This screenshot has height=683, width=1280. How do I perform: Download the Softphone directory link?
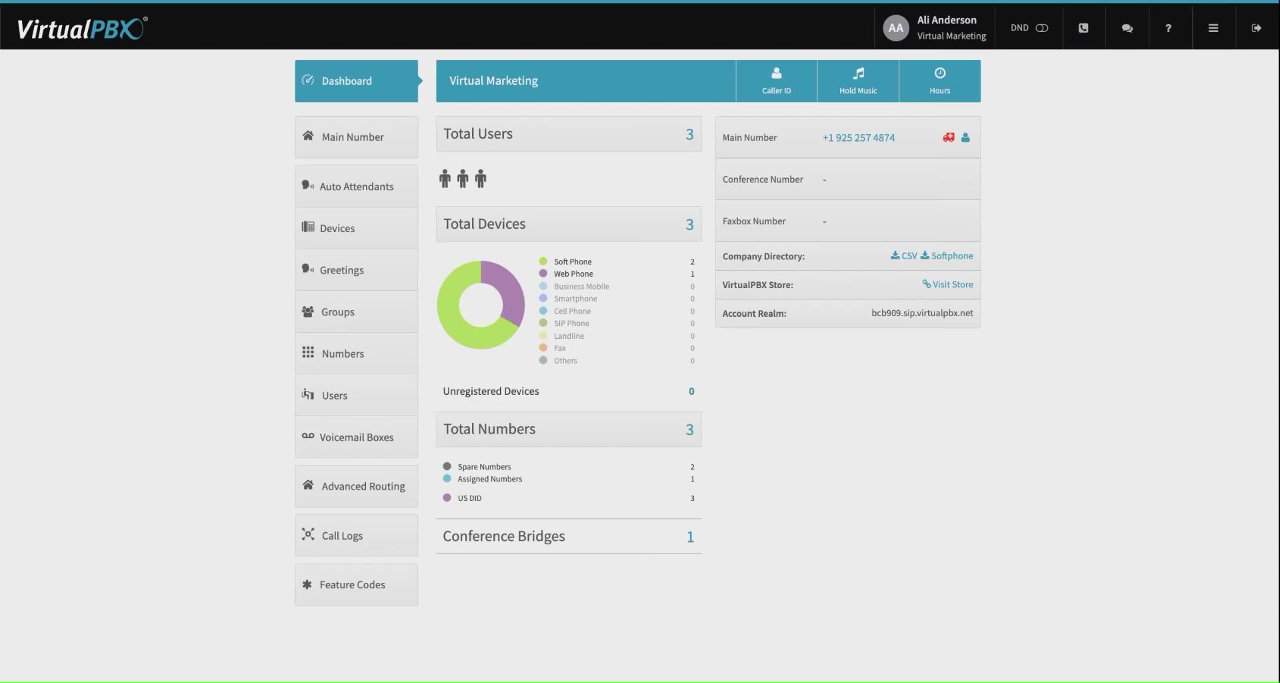(x=947, y=256)
